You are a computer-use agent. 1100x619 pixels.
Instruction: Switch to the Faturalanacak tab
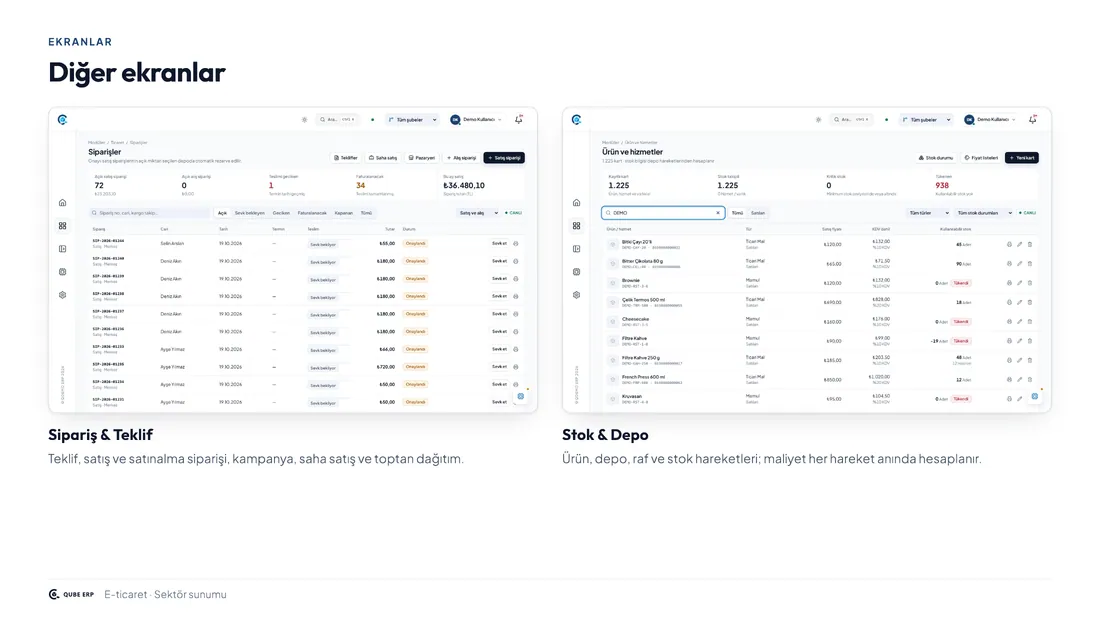coord(312,213)
